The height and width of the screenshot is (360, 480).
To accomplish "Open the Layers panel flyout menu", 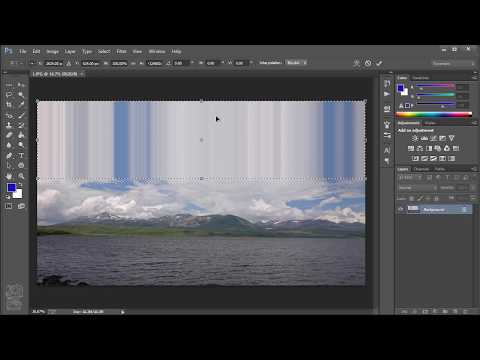I will (474, 169).
